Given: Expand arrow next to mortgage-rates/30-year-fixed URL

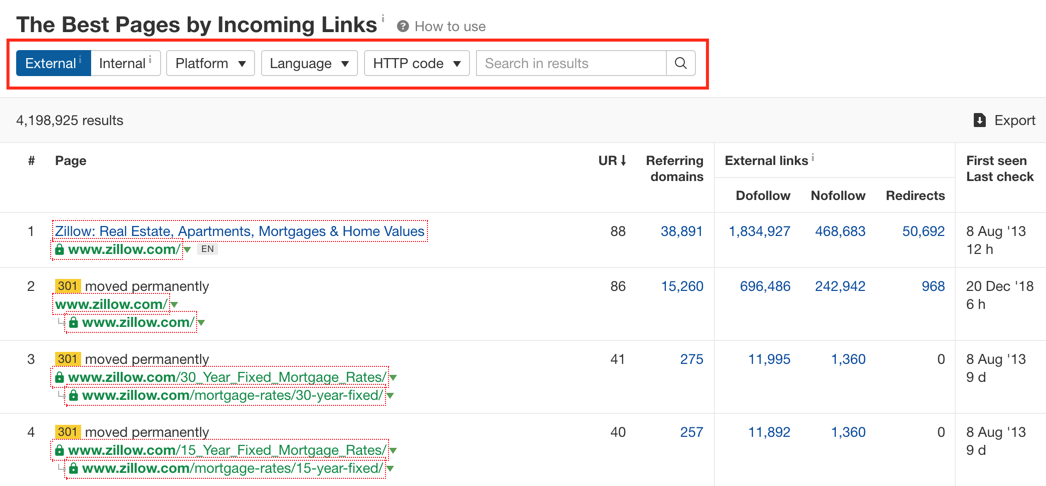Looking at the screenshot, I should [390, 396].
